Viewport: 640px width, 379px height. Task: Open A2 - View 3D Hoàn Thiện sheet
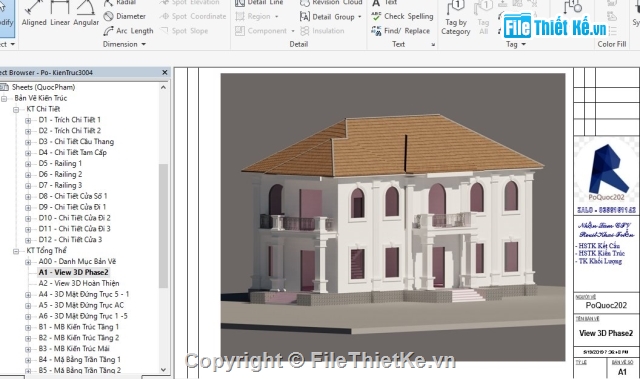(x=79, y=283)
